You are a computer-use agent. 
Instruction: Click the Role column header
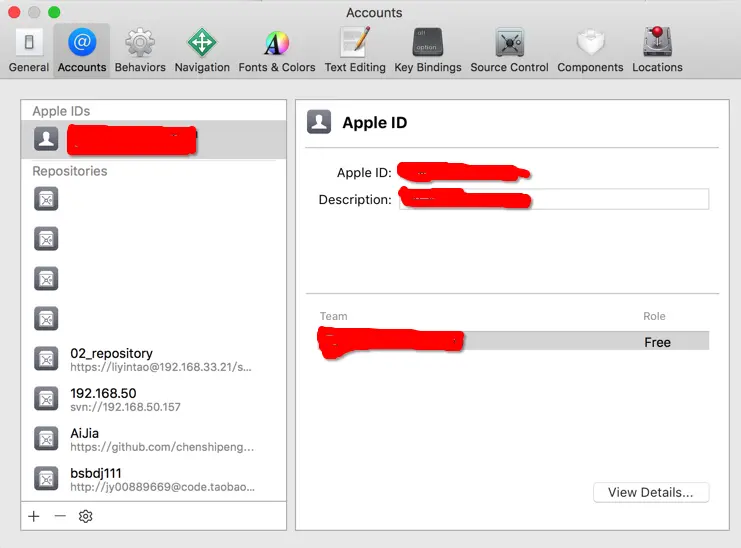click(654, 316)
